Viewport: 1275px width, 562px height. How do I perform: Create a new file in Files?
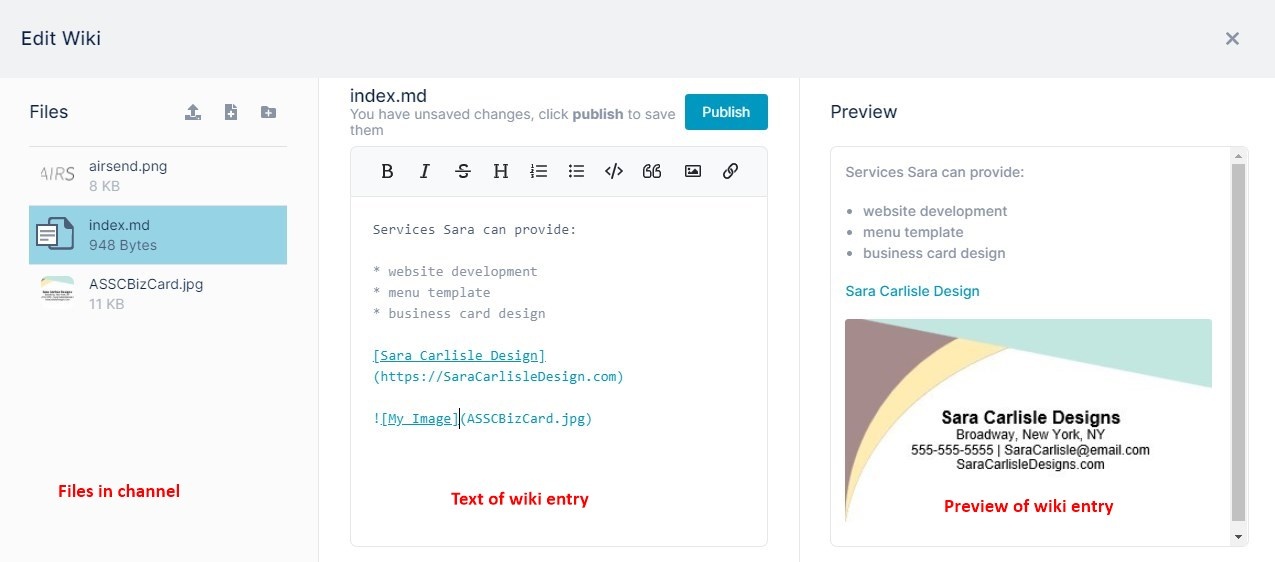[x=231, y=112]
